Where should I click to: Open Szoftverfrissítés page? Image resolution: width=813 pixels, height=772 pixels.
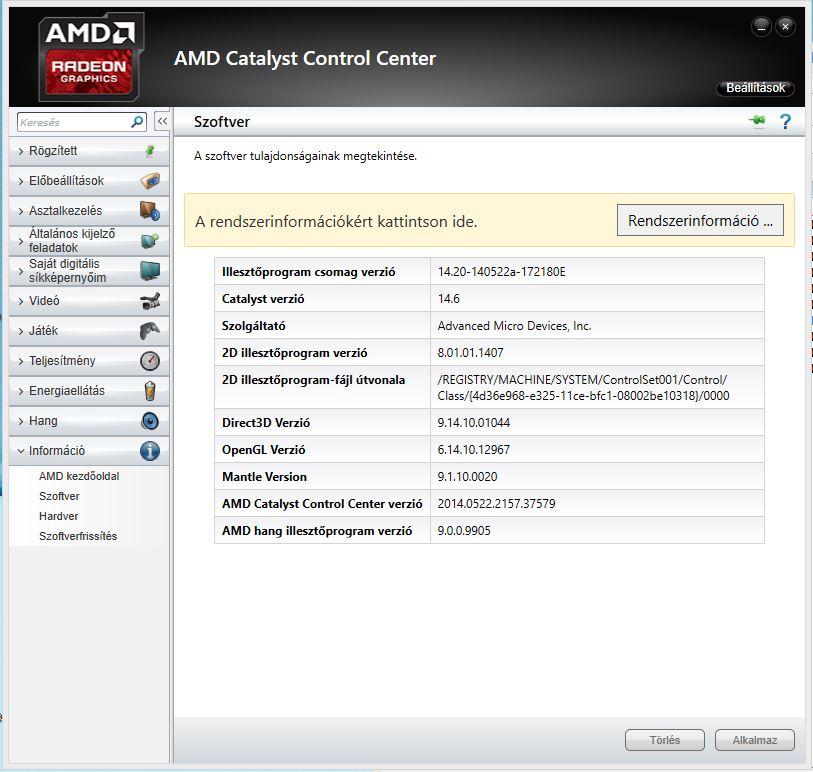click(78, 536)
